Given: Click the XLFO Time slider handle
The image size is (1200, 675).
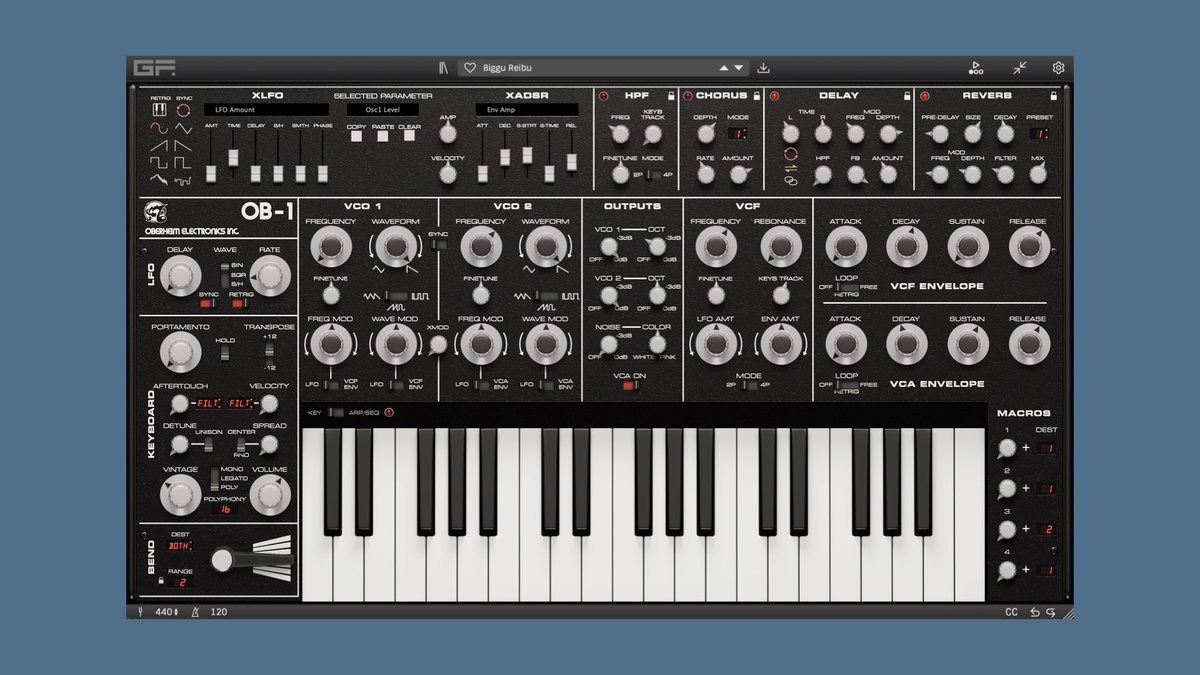Looking at the screenshot, I should coord(233,157).
